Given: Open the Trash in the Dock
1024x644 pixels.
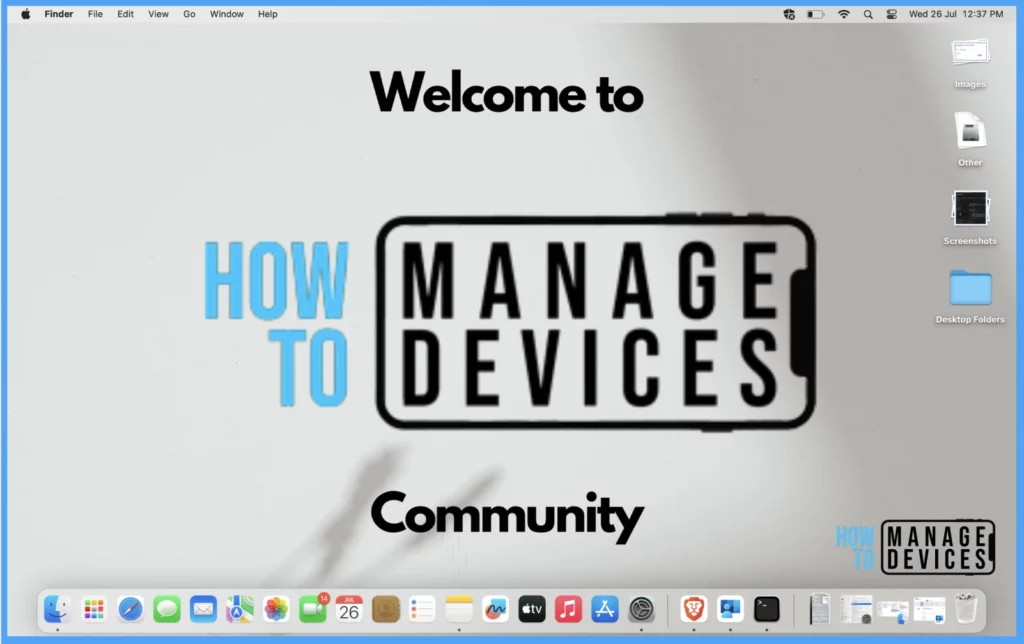Looking at the screenshot, I should (967, 609).
